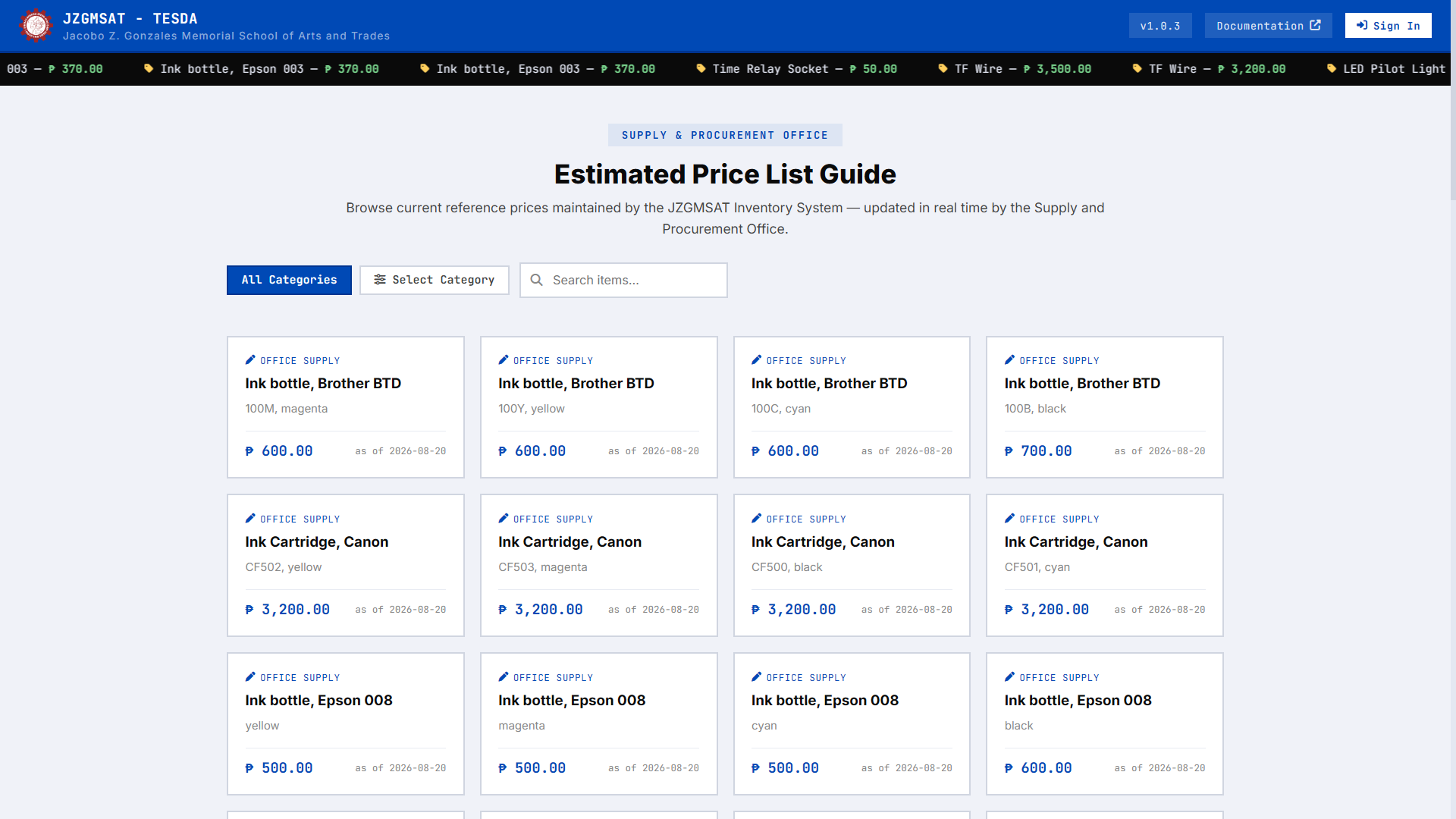The image size is (1456, 819).
Task: Click the ₱ 700.00 price
Action: (1038, 451)
